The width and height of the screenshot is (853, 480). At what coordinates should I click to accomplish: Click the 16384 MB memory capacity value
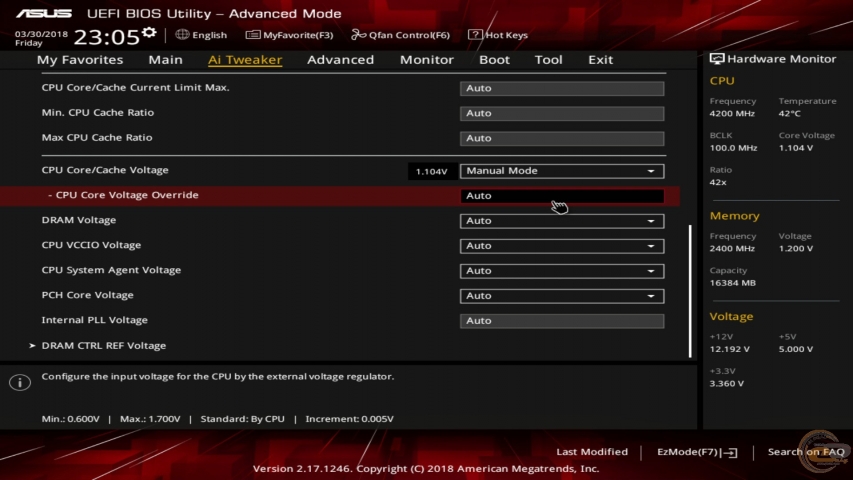pyautogui.click(x=732, y=283)
